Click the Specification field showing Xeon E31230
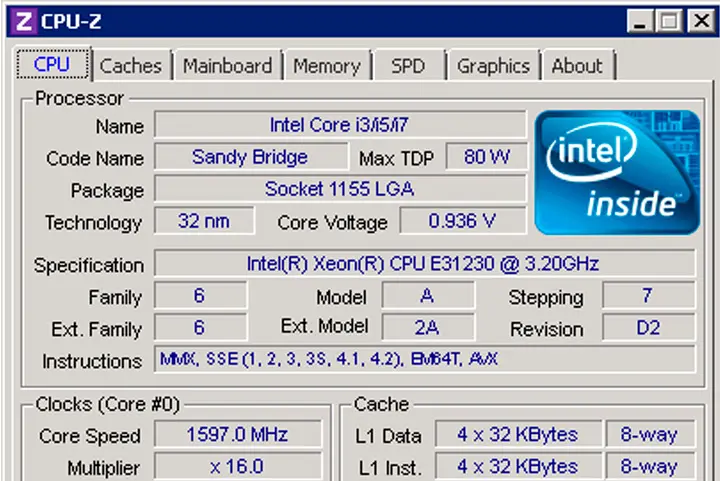 (x=424, y=263)
